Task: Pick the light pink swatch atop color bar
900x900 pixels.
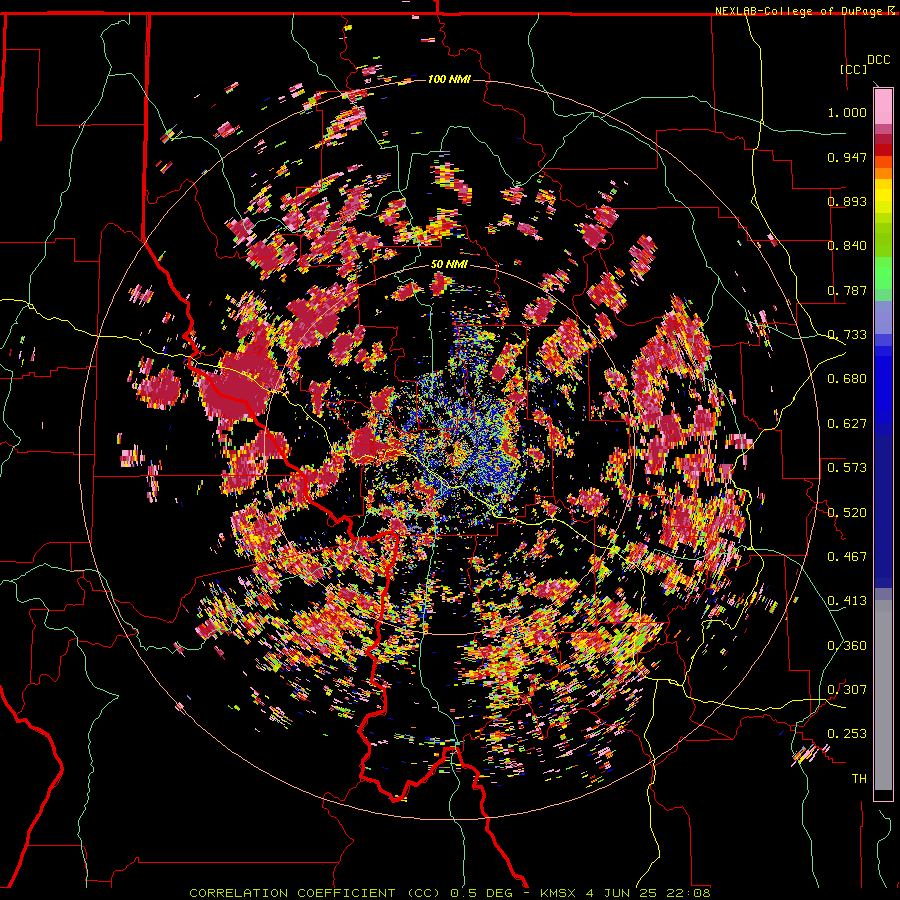Action: tap(883, 106)
